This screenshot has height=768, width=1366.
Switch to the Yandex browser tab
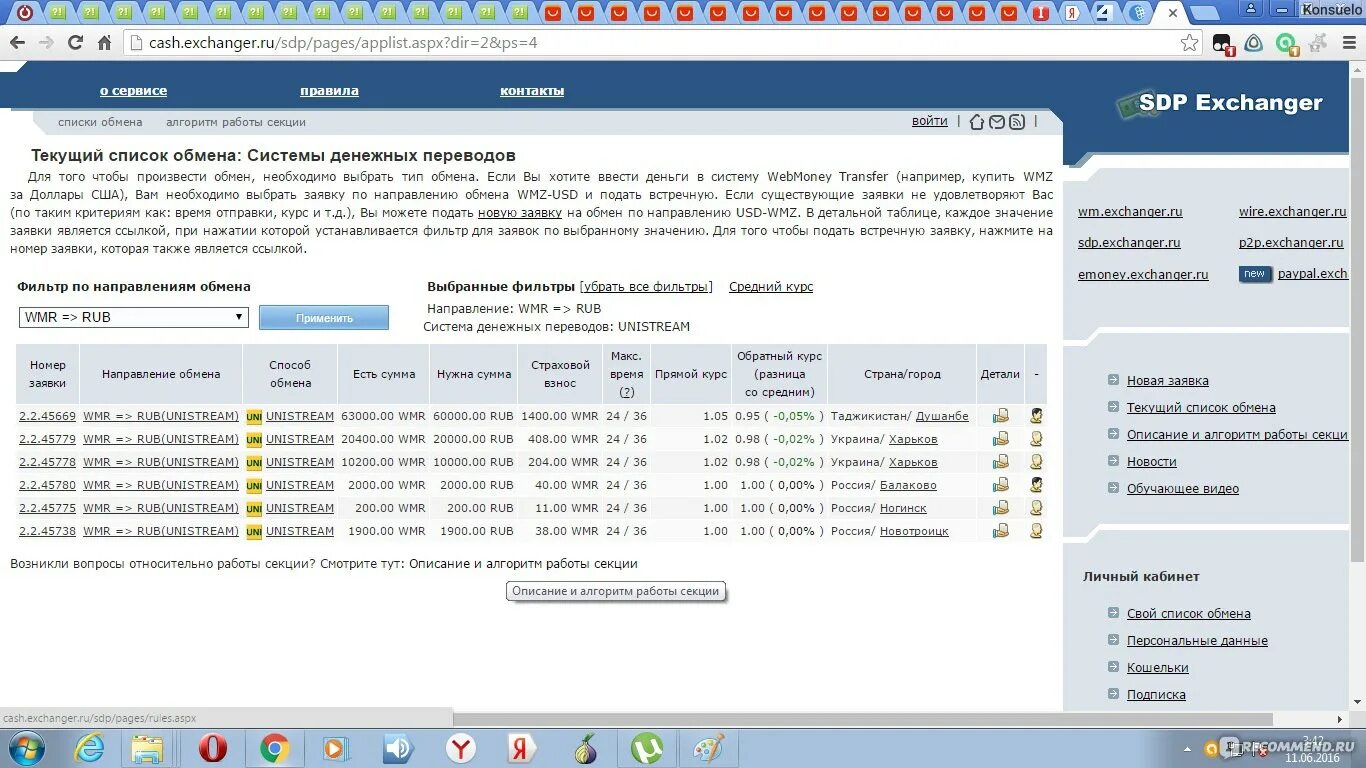[1071, 13]
